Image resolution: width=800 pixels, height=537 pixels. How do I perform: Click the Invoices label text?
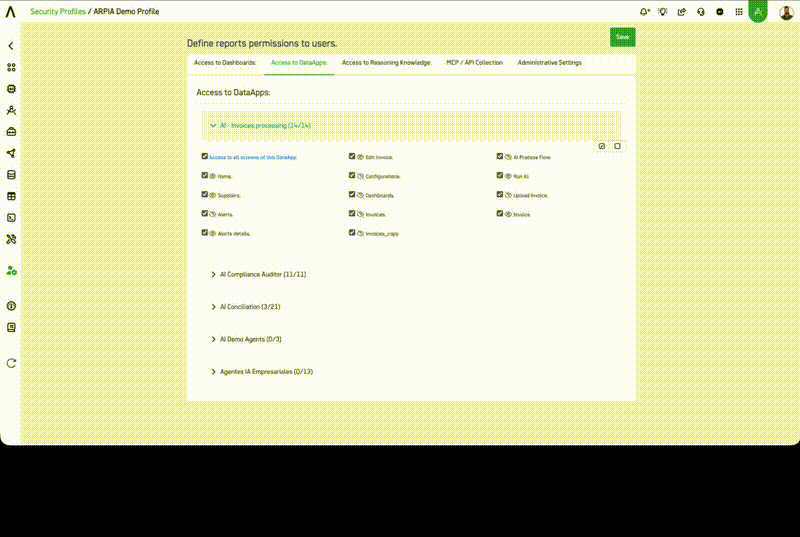tap(375, 215)
